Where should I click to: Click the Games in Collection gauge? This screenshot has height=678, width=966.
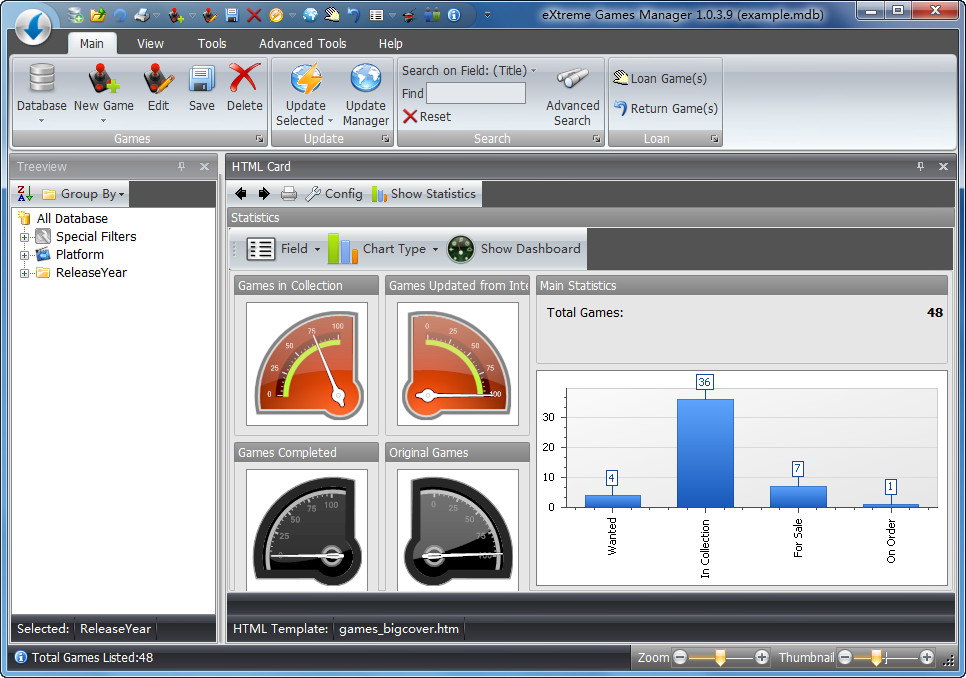pyautogui.click(x=307, y=364)
